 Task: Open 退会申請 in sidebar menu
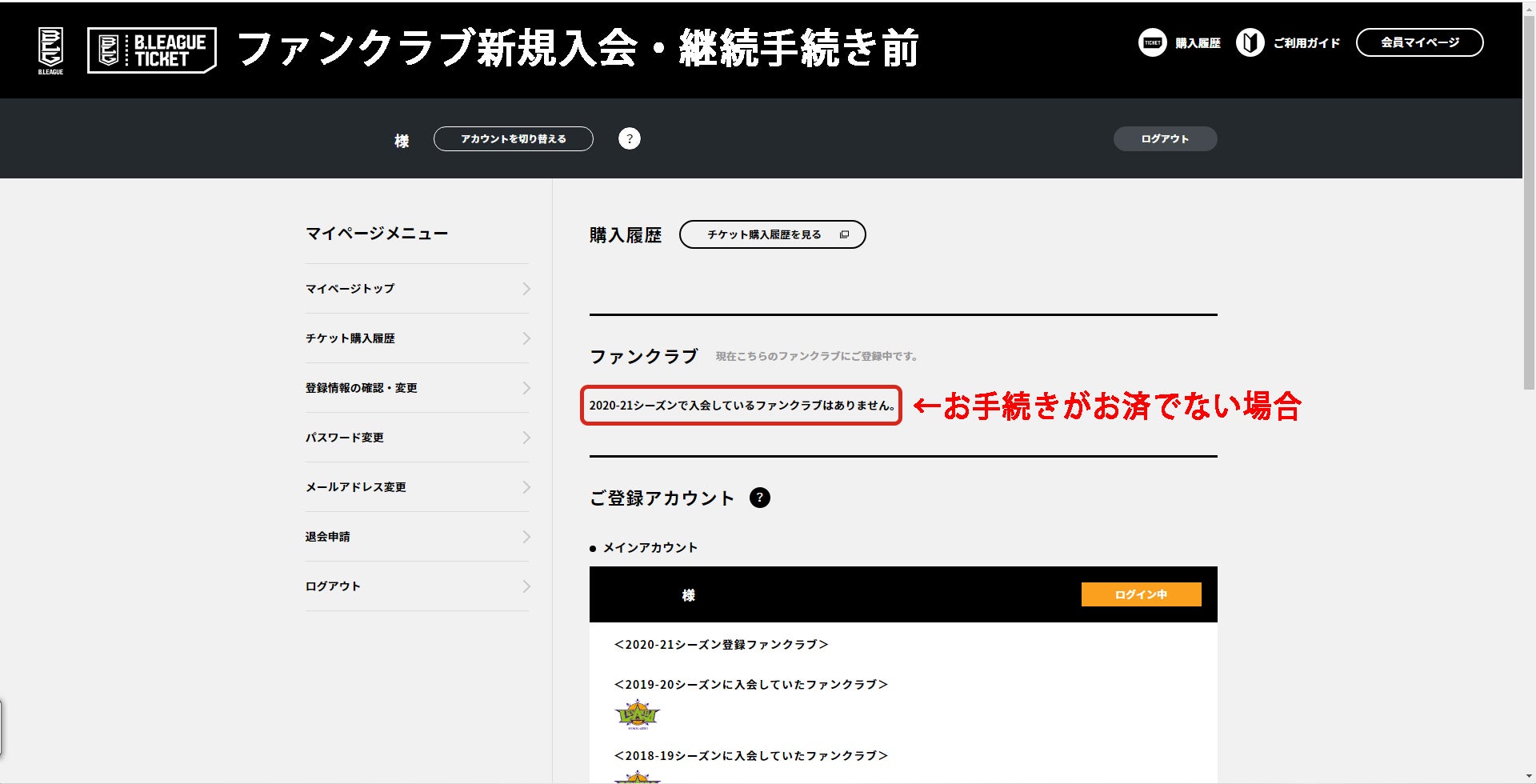327,537
